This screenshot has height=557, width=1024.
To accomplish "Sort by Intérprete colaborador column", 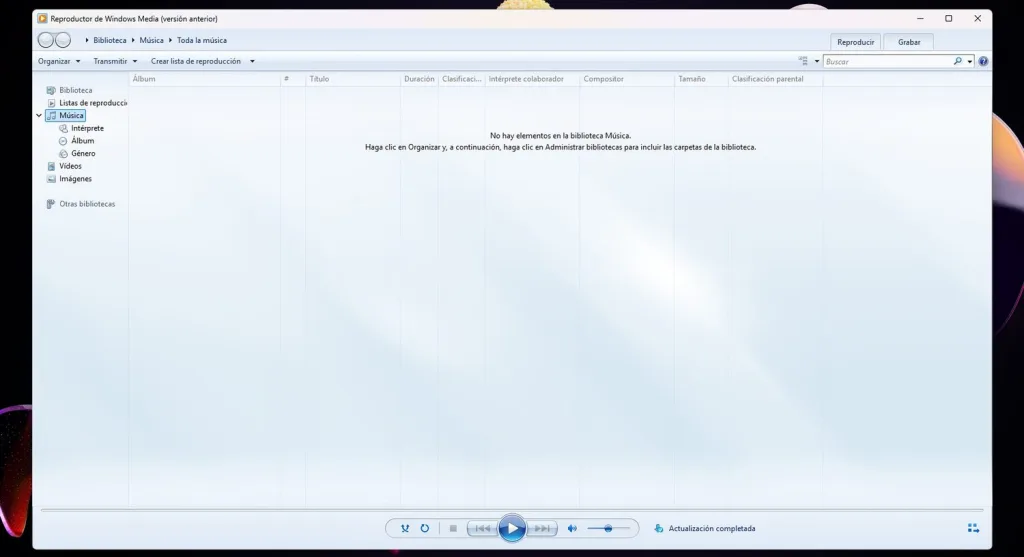I will coord(532,79).
